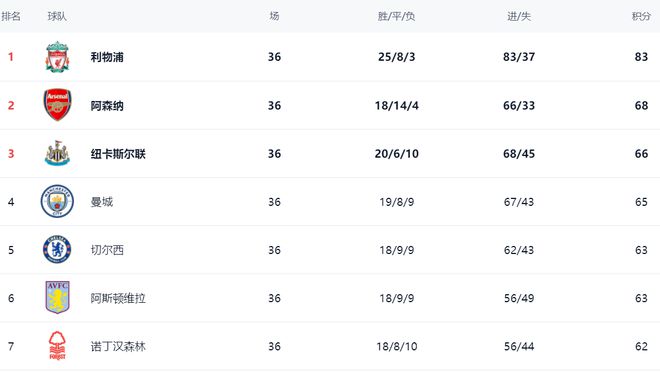660x375 pixels.
Task: Open team link 阿森纳
Action: (107, 105)
